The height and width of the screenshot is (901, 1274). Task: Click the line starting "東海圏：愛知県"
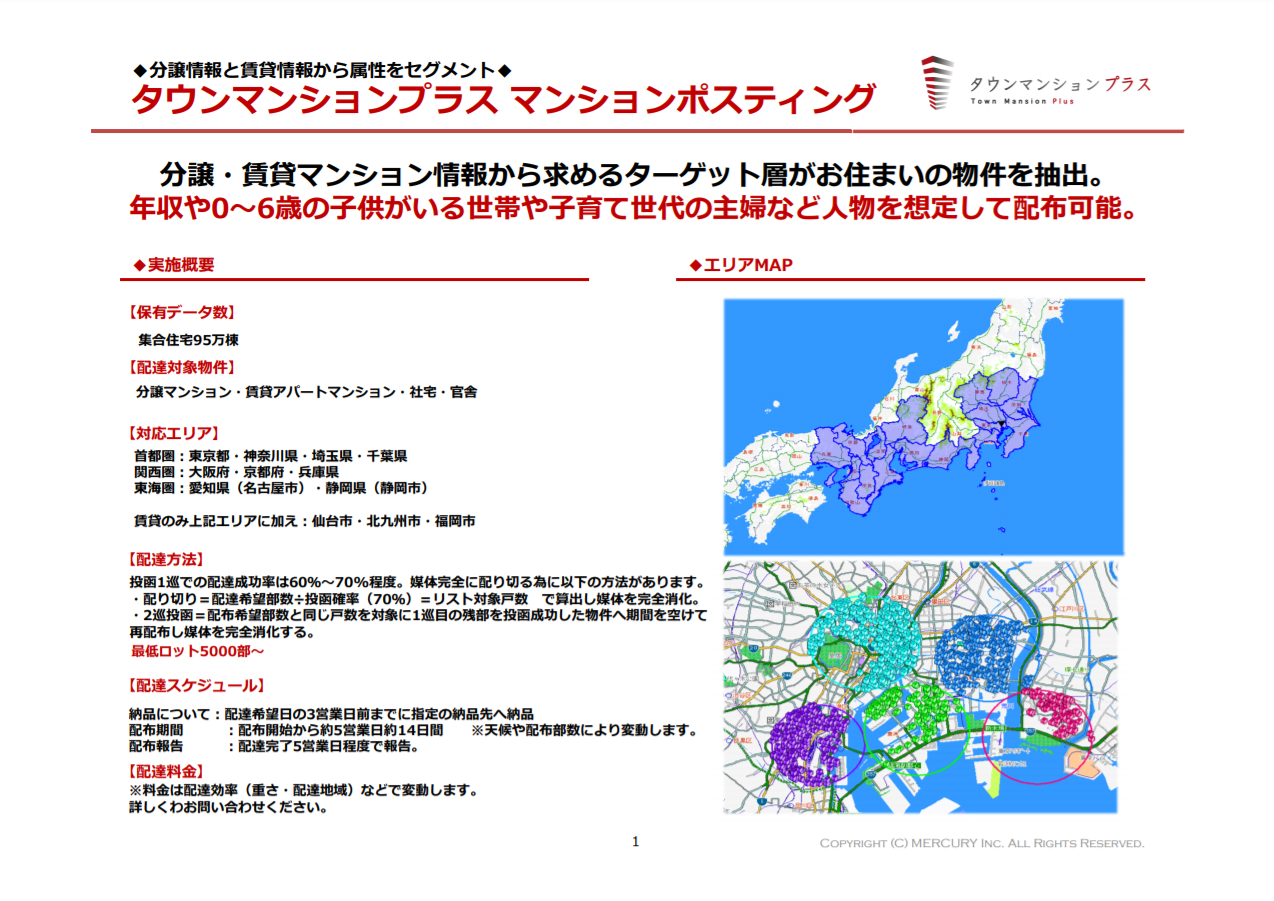point(281,487)
